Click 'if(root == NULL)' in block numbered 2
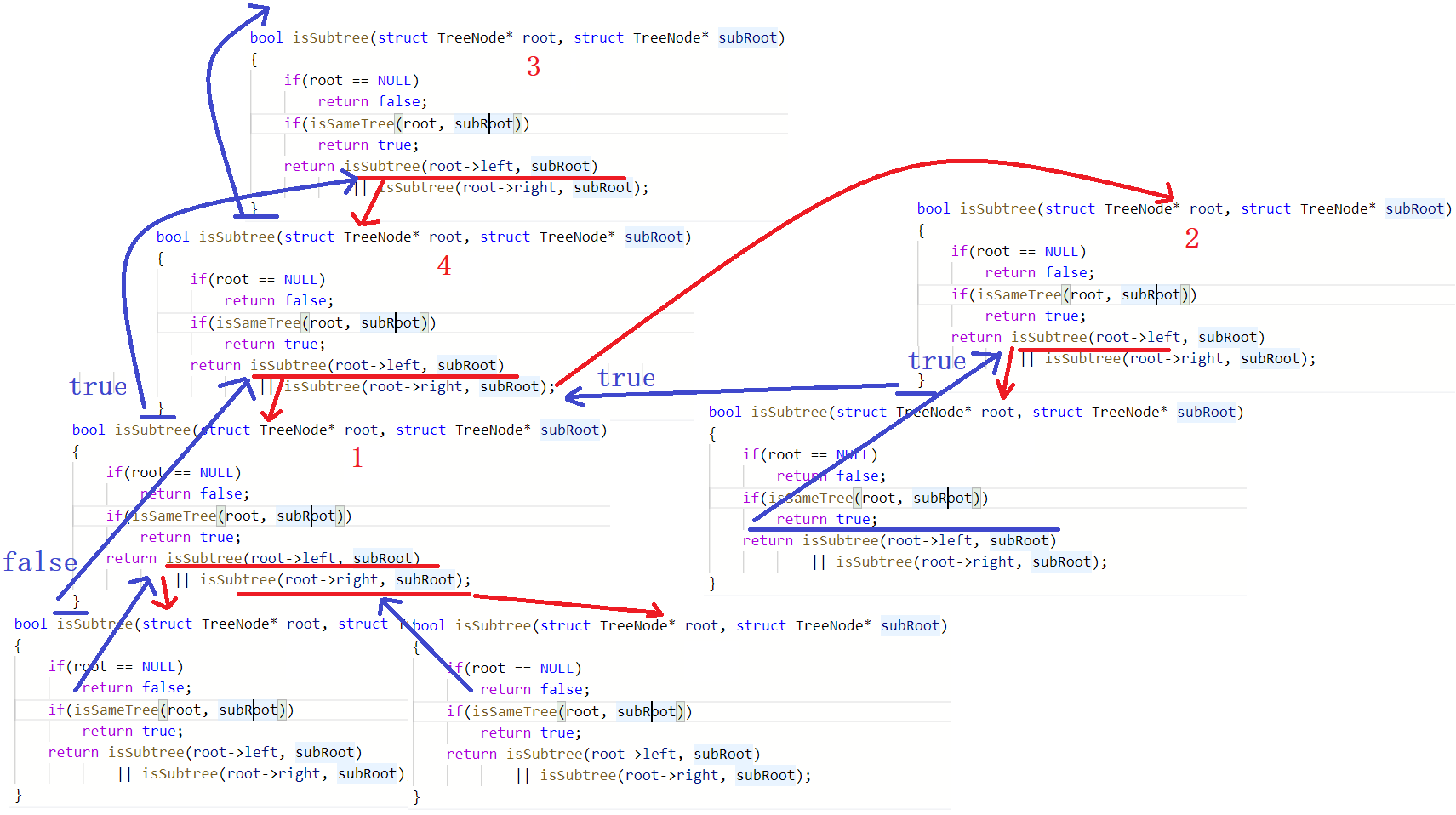 coord(1019,251)
